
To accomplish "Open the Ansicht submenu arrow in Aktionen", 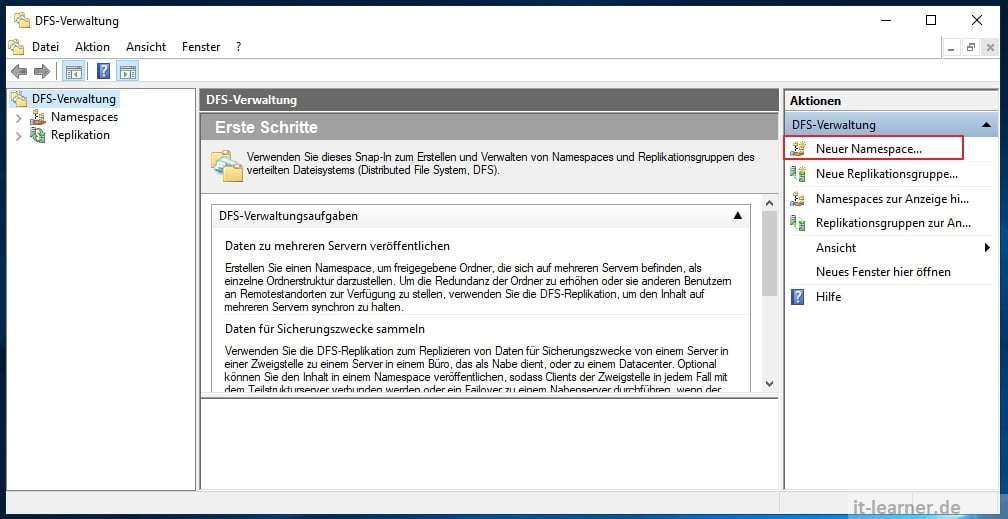I will point(987,248).
